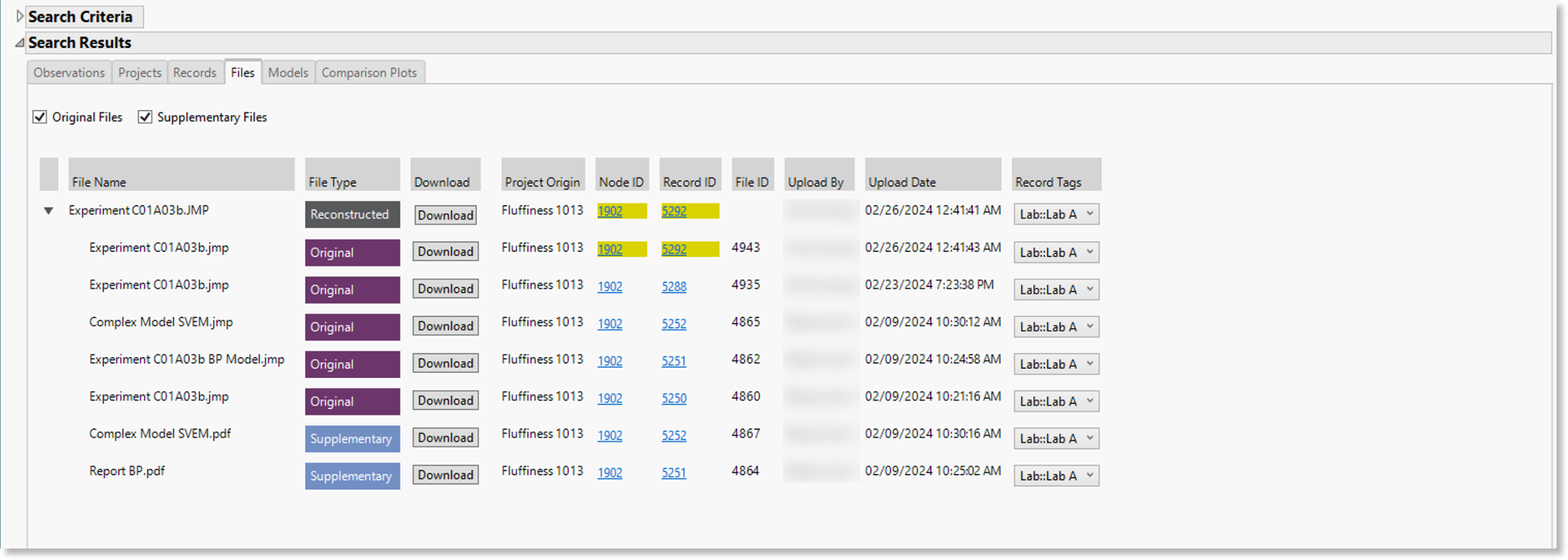The image size is (1568, 560).
Task: Open the Records tab
Action: tap(195, 73)
